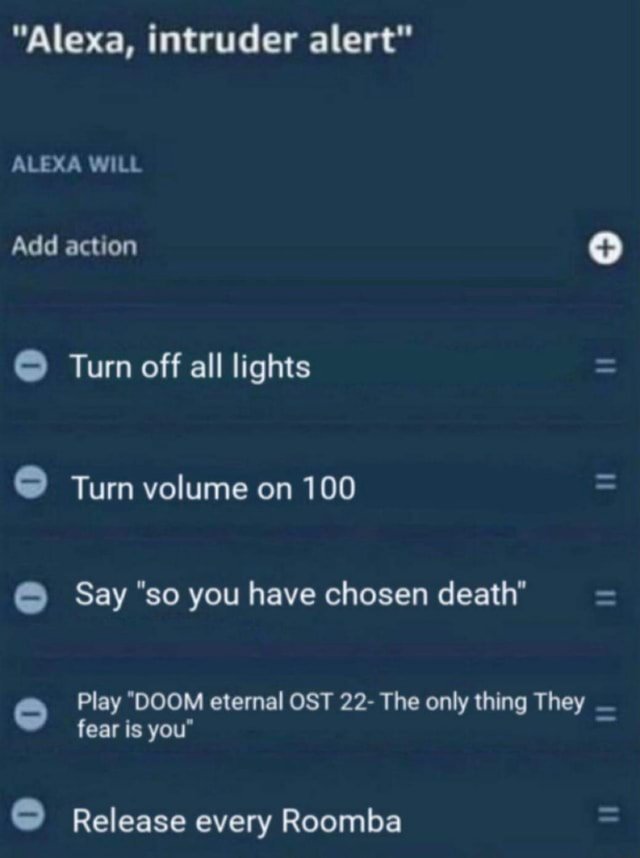Click reorder handle for DOOM eternal OST action
This screenshot has height=858, width=640.
point(606,714)
